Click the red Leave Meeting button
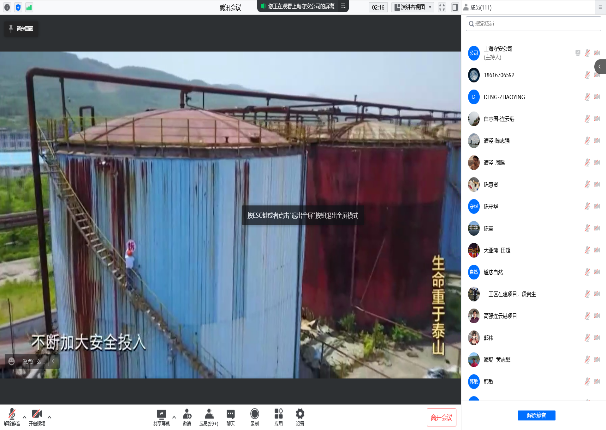606x430 pixels. (441, 416)
